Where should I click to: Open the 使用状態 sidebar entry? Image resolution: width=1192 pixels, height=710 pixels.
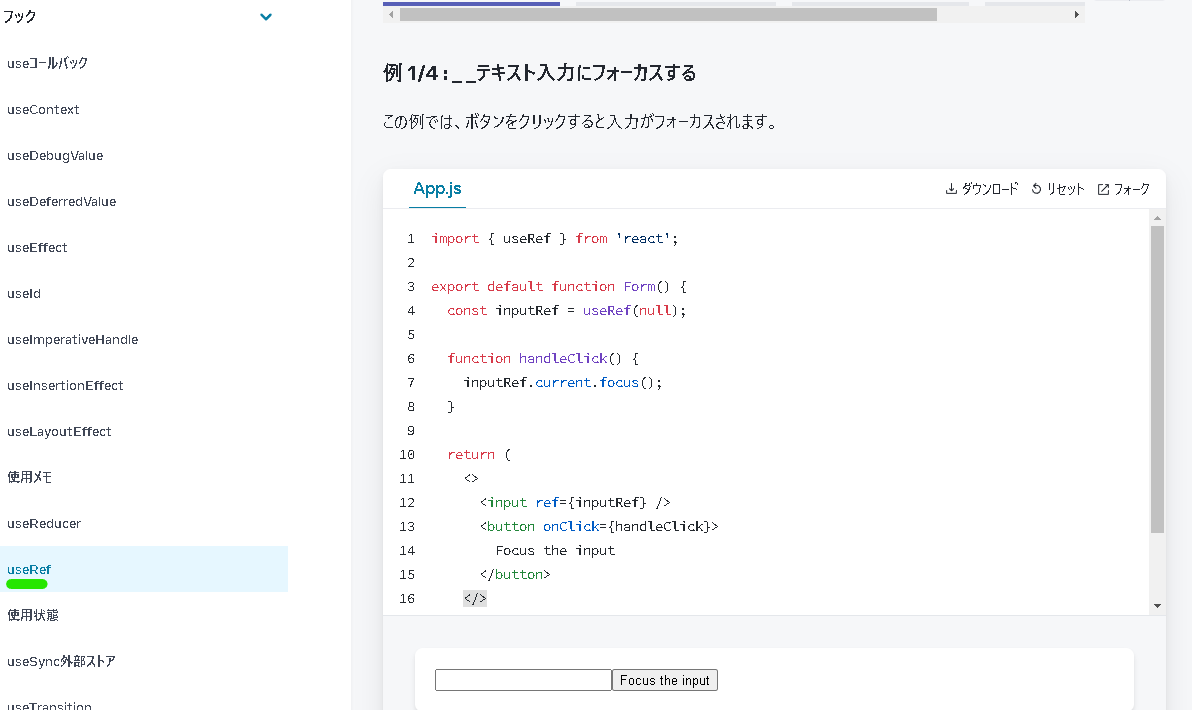click(x=33, y=615)
